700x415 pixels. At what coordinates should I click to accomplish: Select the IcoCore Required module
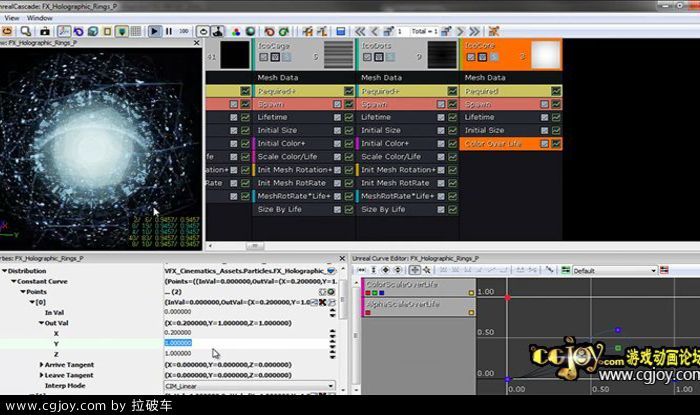(x=511, y=91)
